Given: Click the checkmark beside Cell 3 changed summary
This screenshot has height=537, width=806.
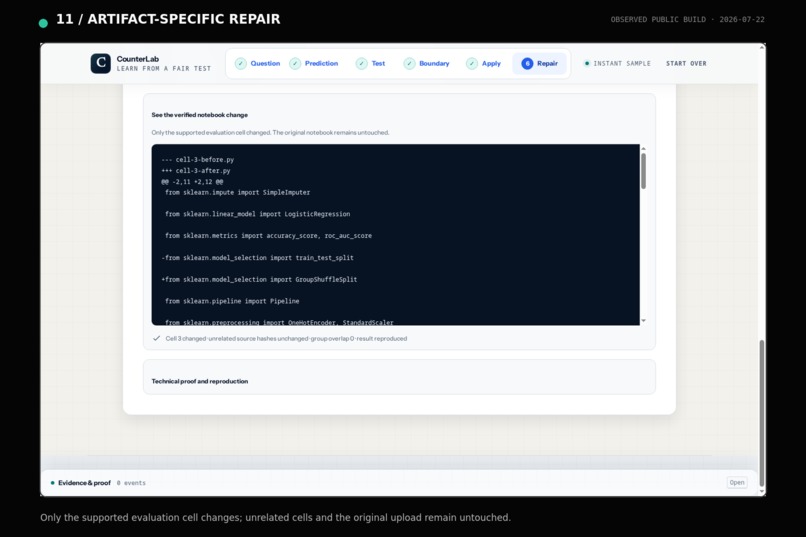Looking at the screenshot, I should coord(156,338).
